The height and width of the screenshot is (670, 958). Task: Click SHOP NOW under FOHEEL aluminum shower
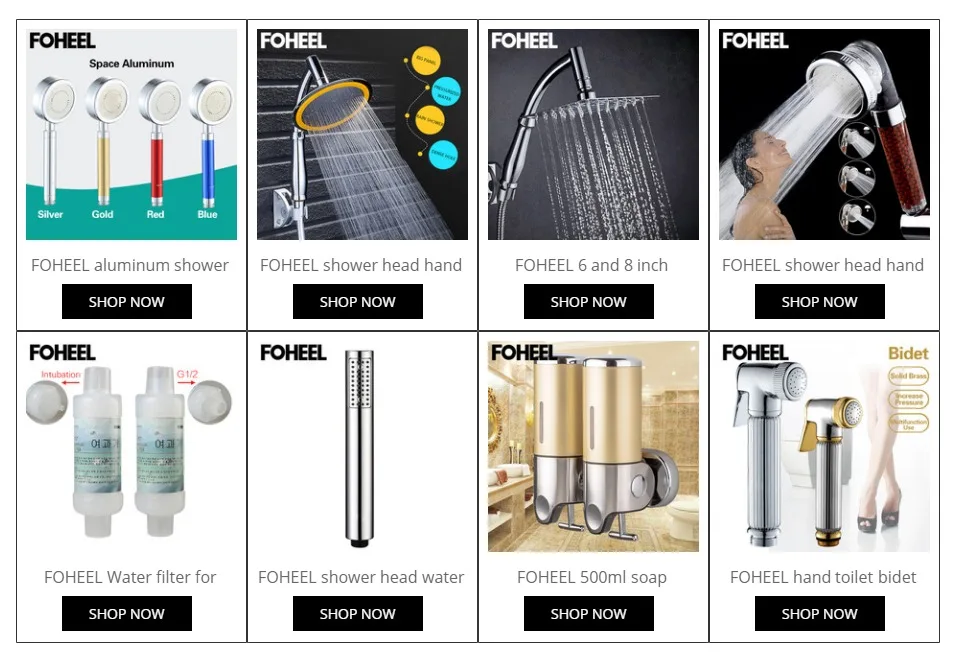point(126,302)
